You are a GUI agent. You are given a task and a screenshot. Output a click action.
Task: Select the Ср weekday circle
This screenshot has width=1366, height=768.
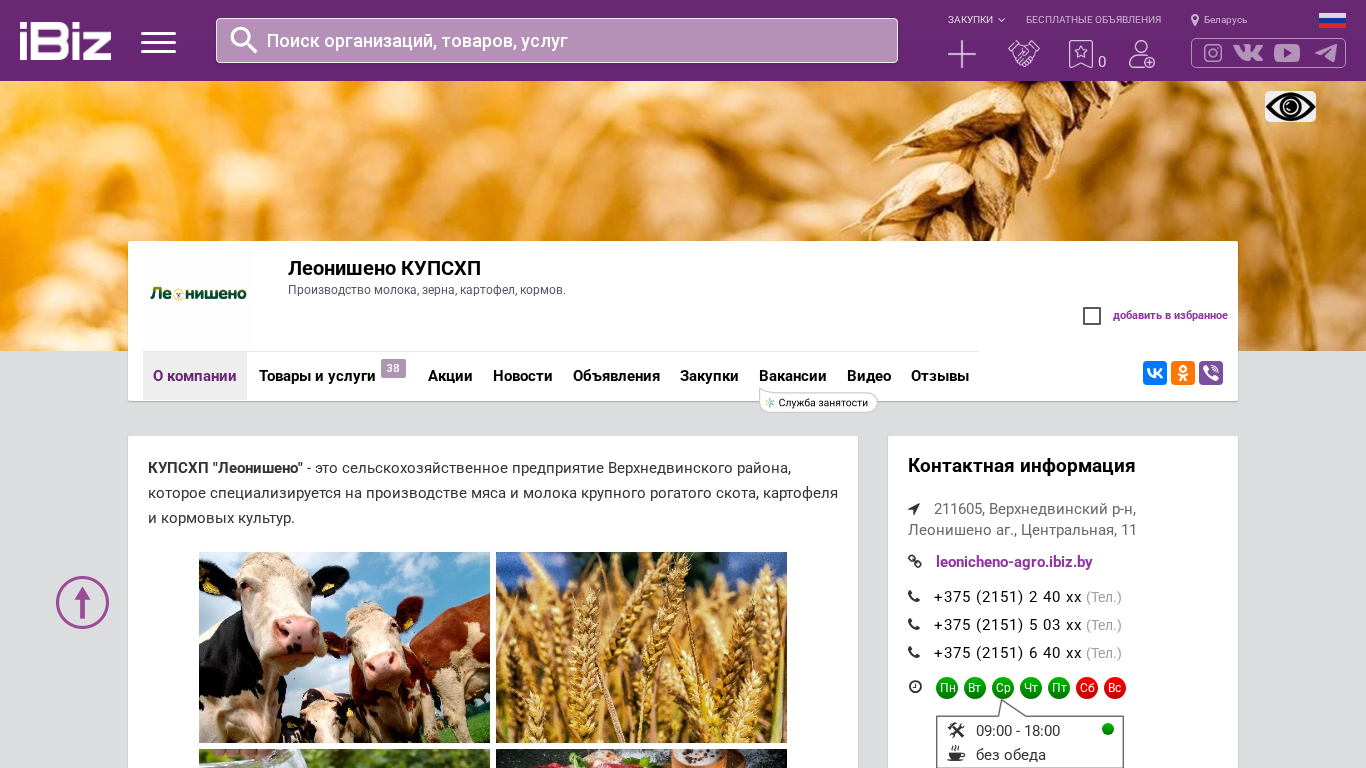[1003, 688]
